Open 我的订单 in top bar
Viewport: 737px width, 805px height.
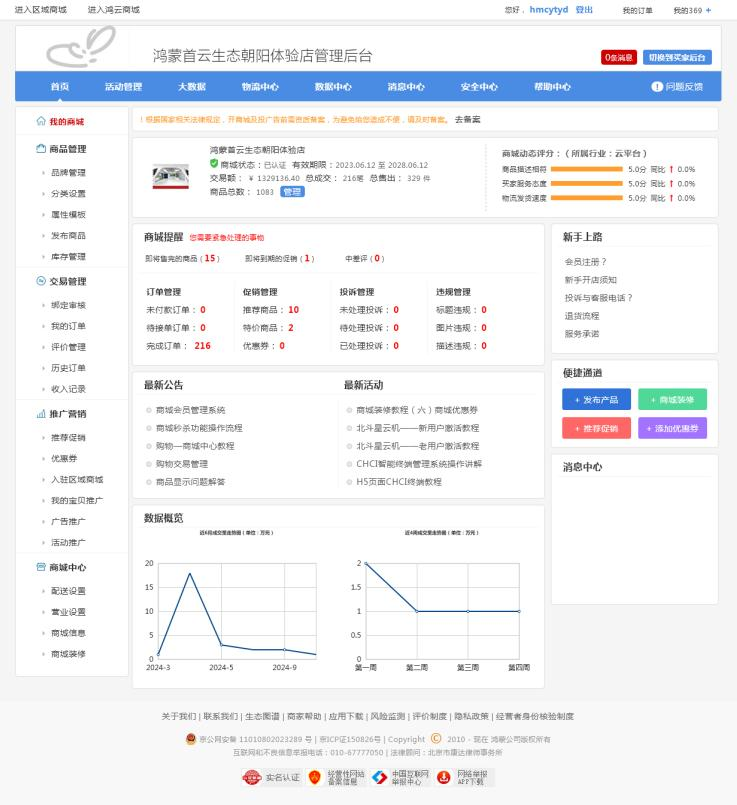coord(637,10)
